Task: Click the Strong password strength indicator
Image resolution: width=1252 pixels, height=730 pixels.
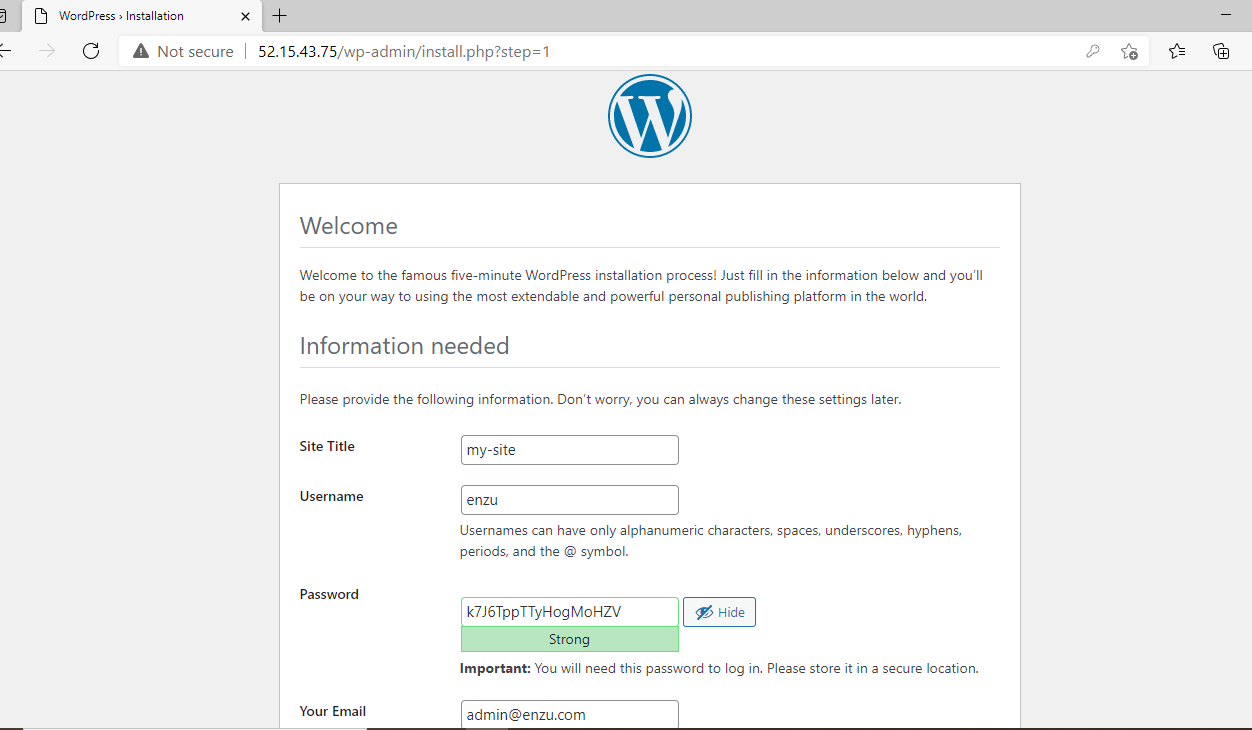Action: click(569, 639)
